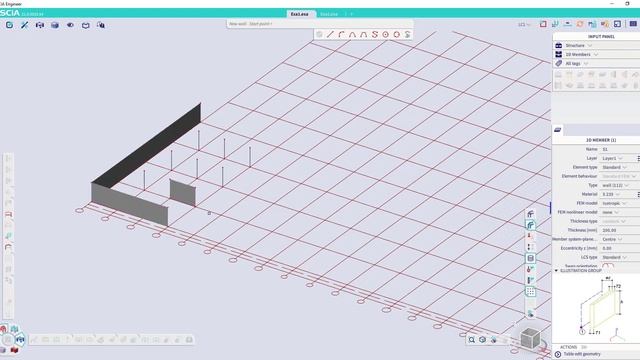Image resolution: width=640 pixels, height=360 pixels.
Task: Click the bottom icon of right vertical toolbar
Action: (x=530, y=313)
